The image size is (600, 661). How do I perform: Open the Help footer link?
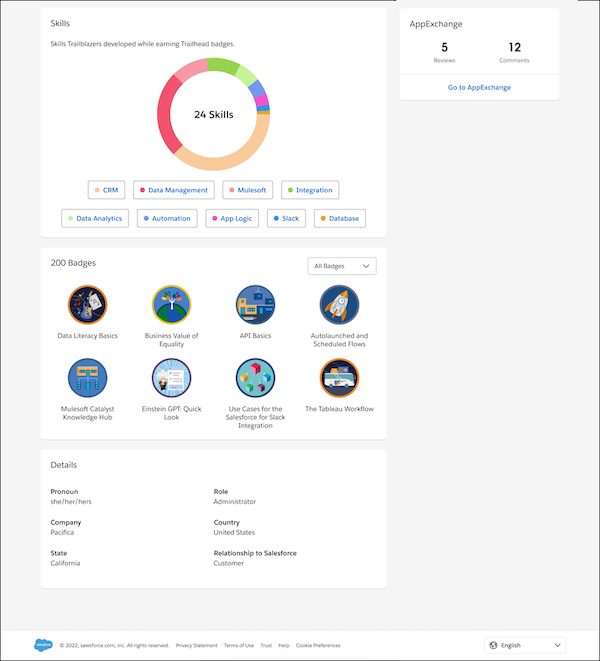coord(284,645)
